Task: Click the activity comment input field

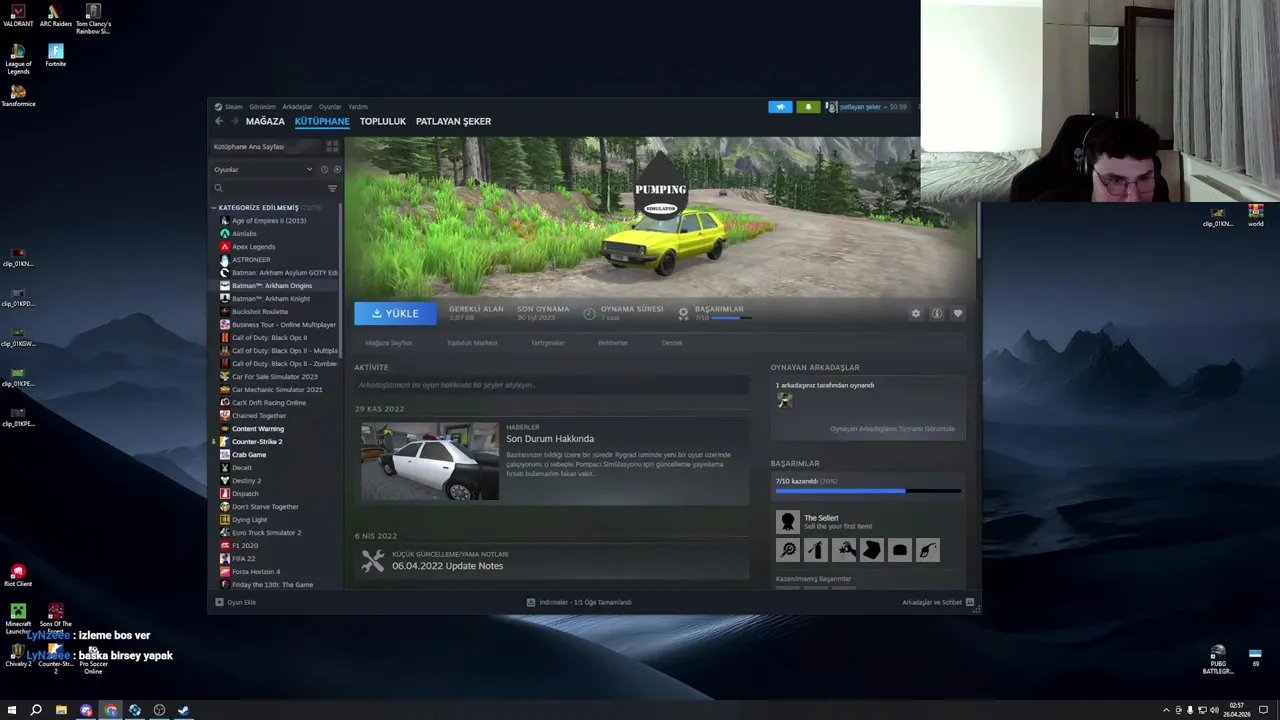Action: coord(551,385)
